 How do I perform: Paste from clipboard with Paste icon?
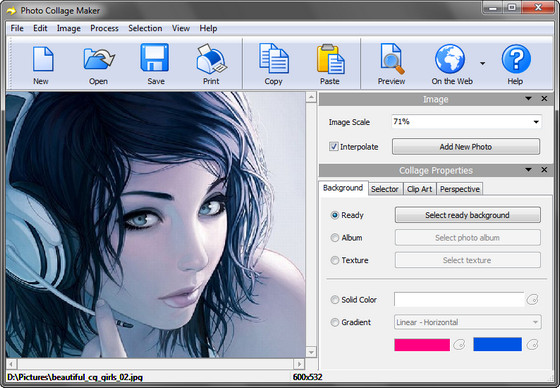tap(330, 59)
